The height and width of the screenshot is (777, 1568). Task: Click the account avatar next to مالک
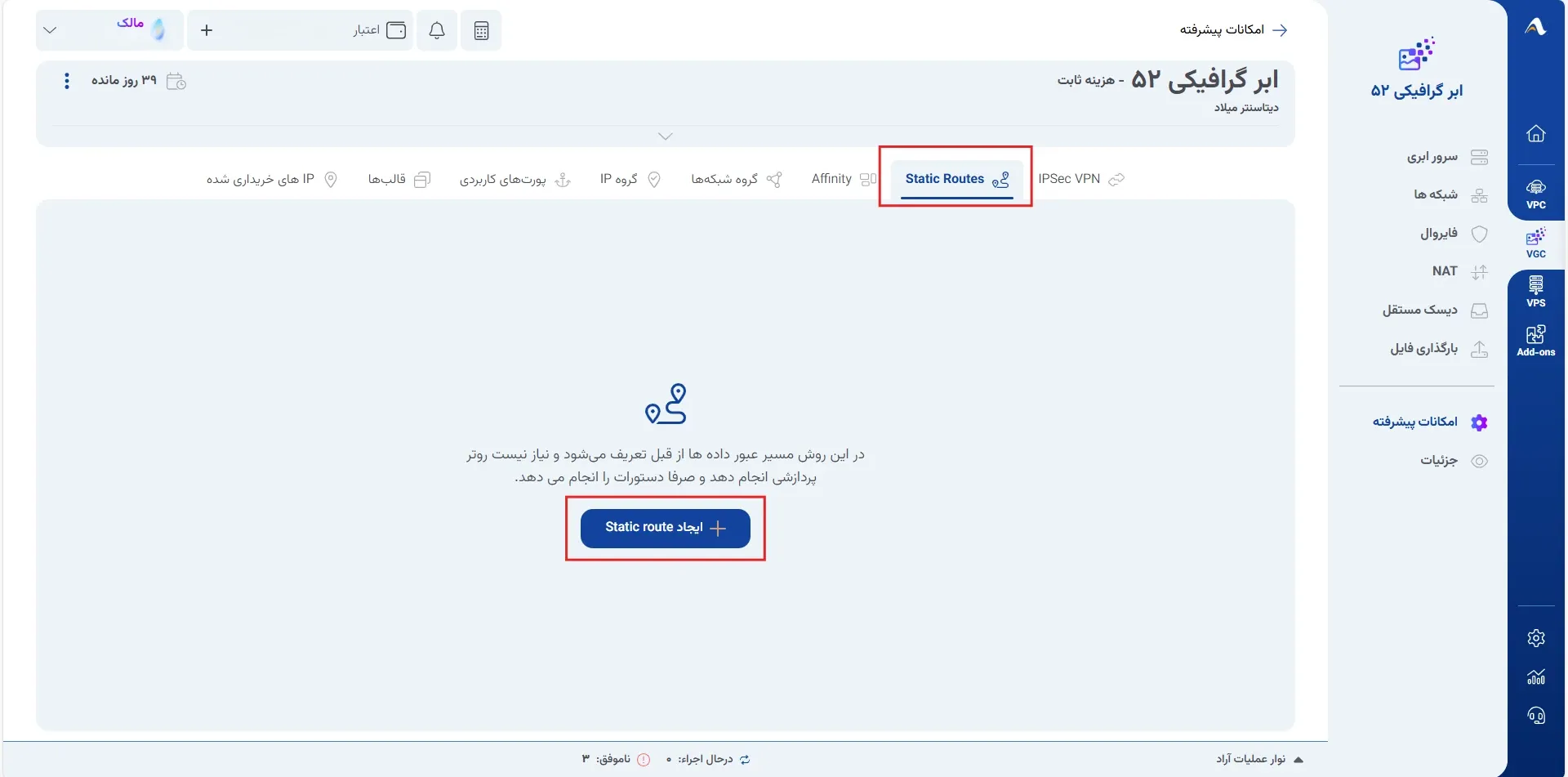pos(158,30)
